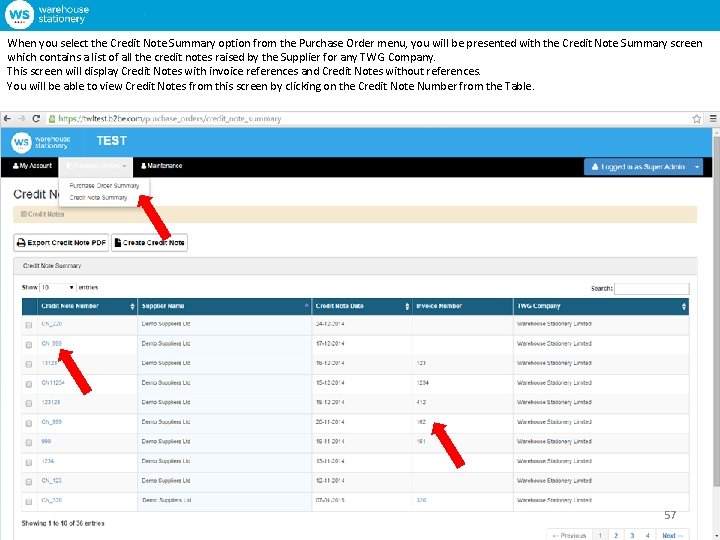Open credit note 1234 link
The width and height of the screenshot is (720, 540).
pos(48,461)
